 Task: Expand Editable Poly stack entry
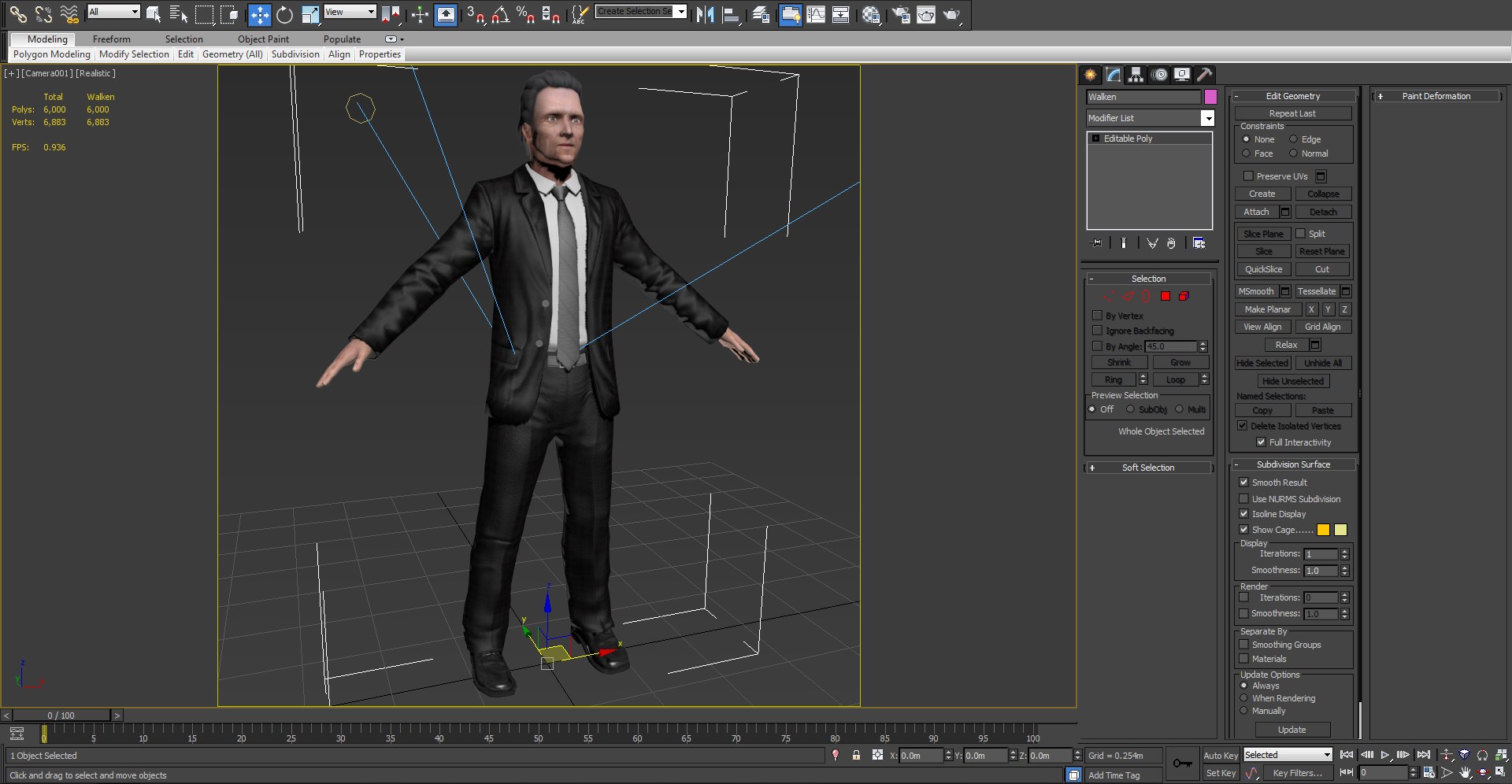(1095, 139)
